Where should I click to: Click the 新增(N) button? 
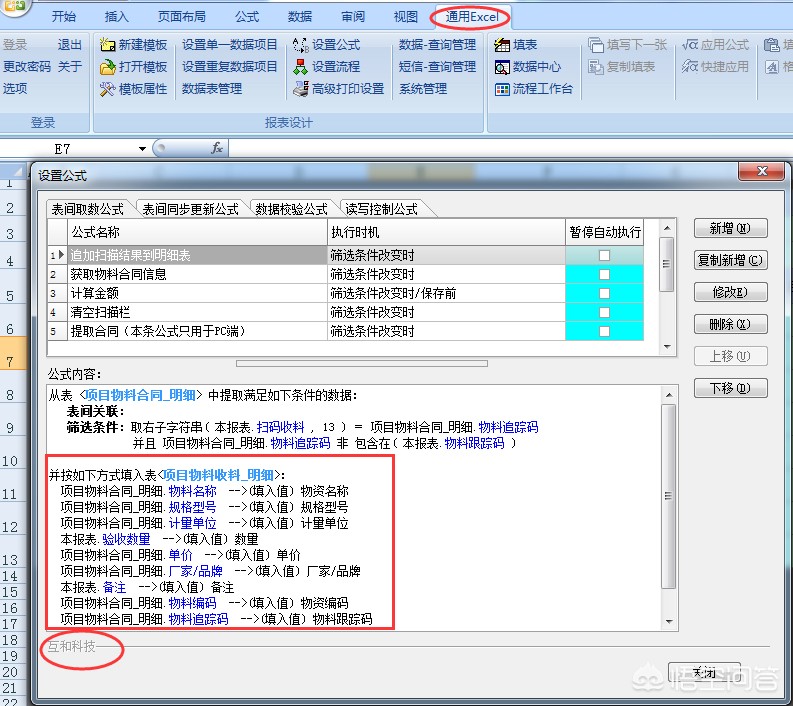730,228
